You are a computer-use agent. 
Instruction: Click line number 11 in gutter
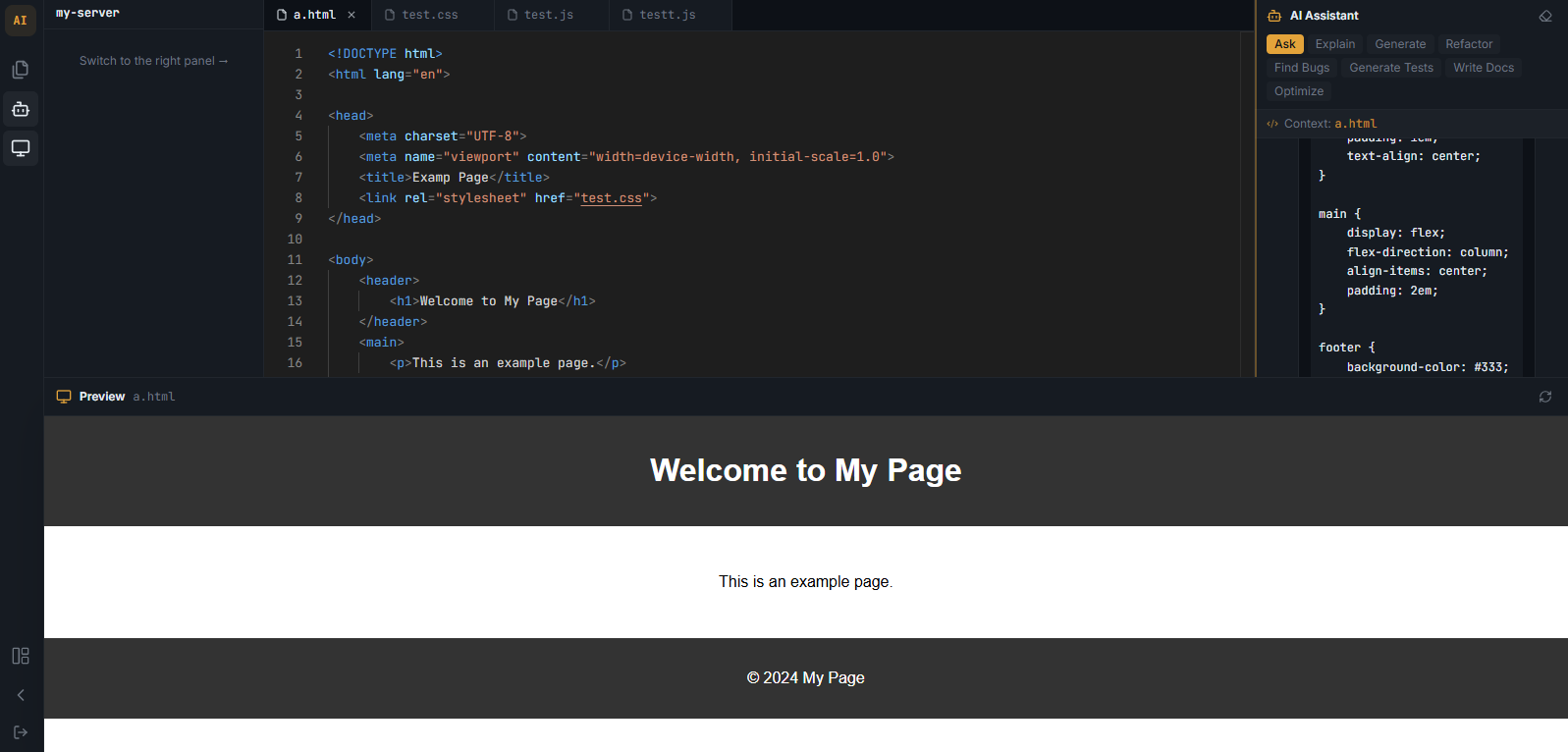tap(295, 260)
